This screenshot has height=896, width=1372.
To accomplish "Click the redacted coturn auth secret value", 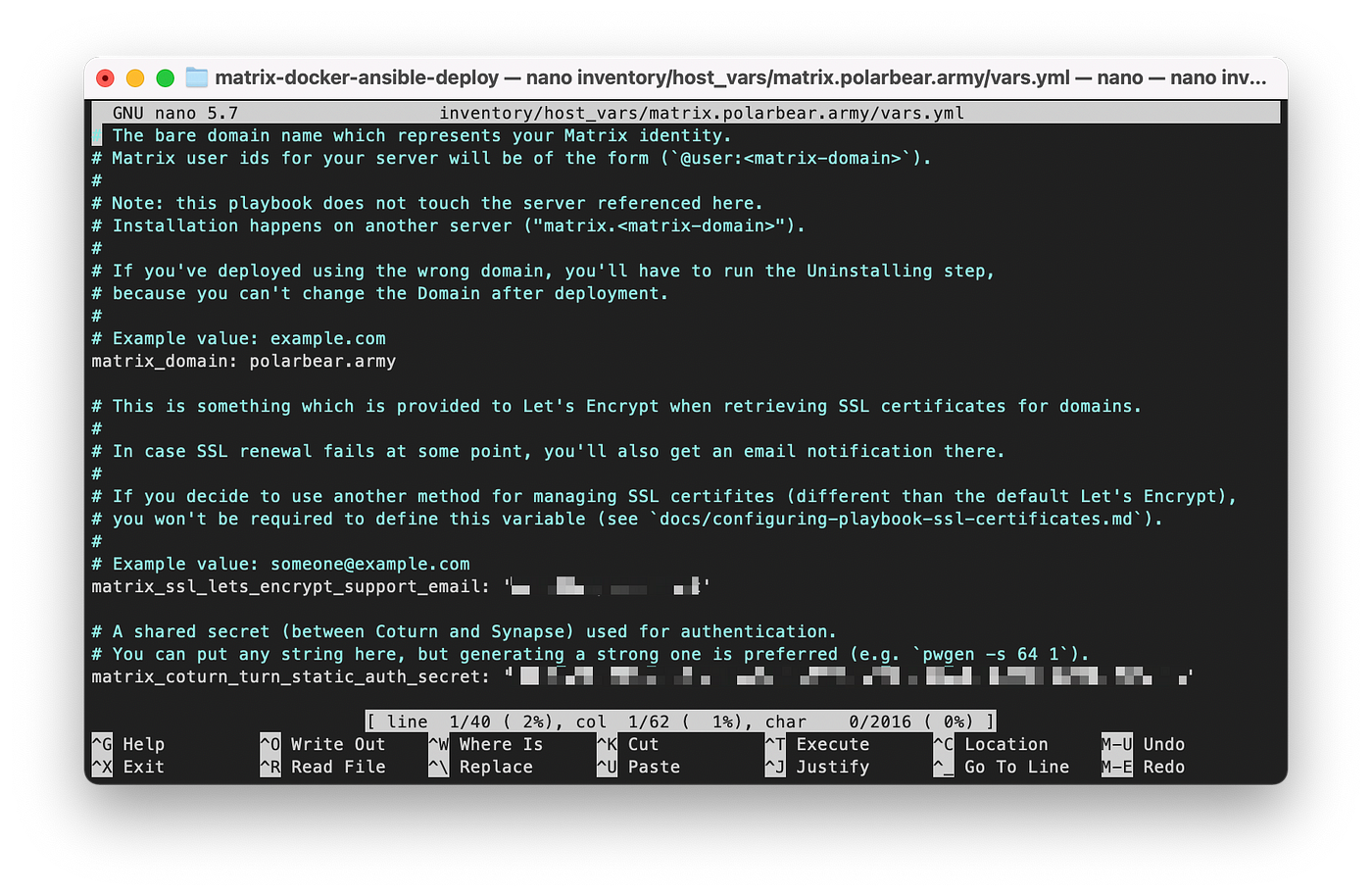I will click(x=849, y=676).
